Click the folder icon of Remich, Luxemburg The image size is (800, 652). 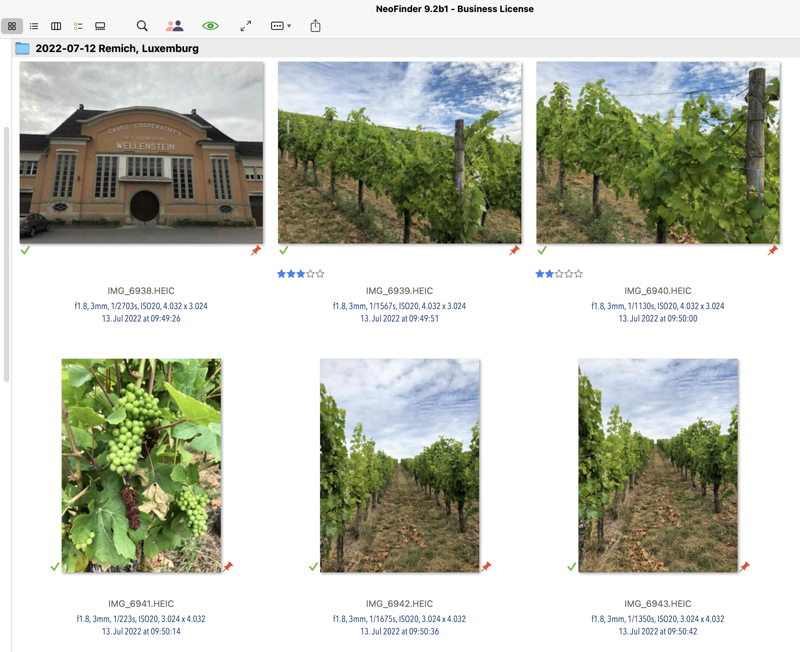coord(22,48)
